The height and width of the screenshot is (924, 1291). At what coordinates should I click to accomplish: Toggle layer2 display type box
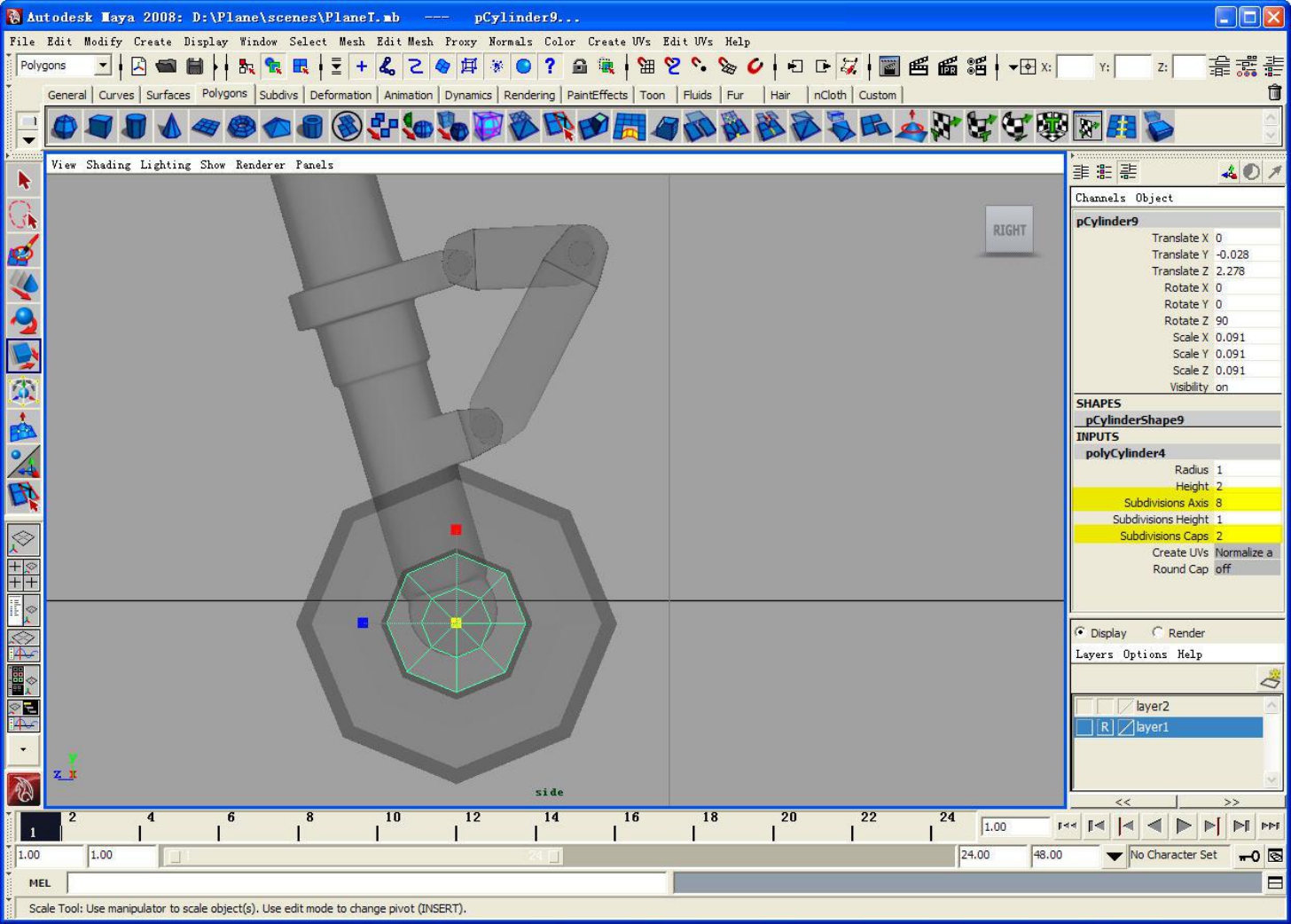point(1105,707)
